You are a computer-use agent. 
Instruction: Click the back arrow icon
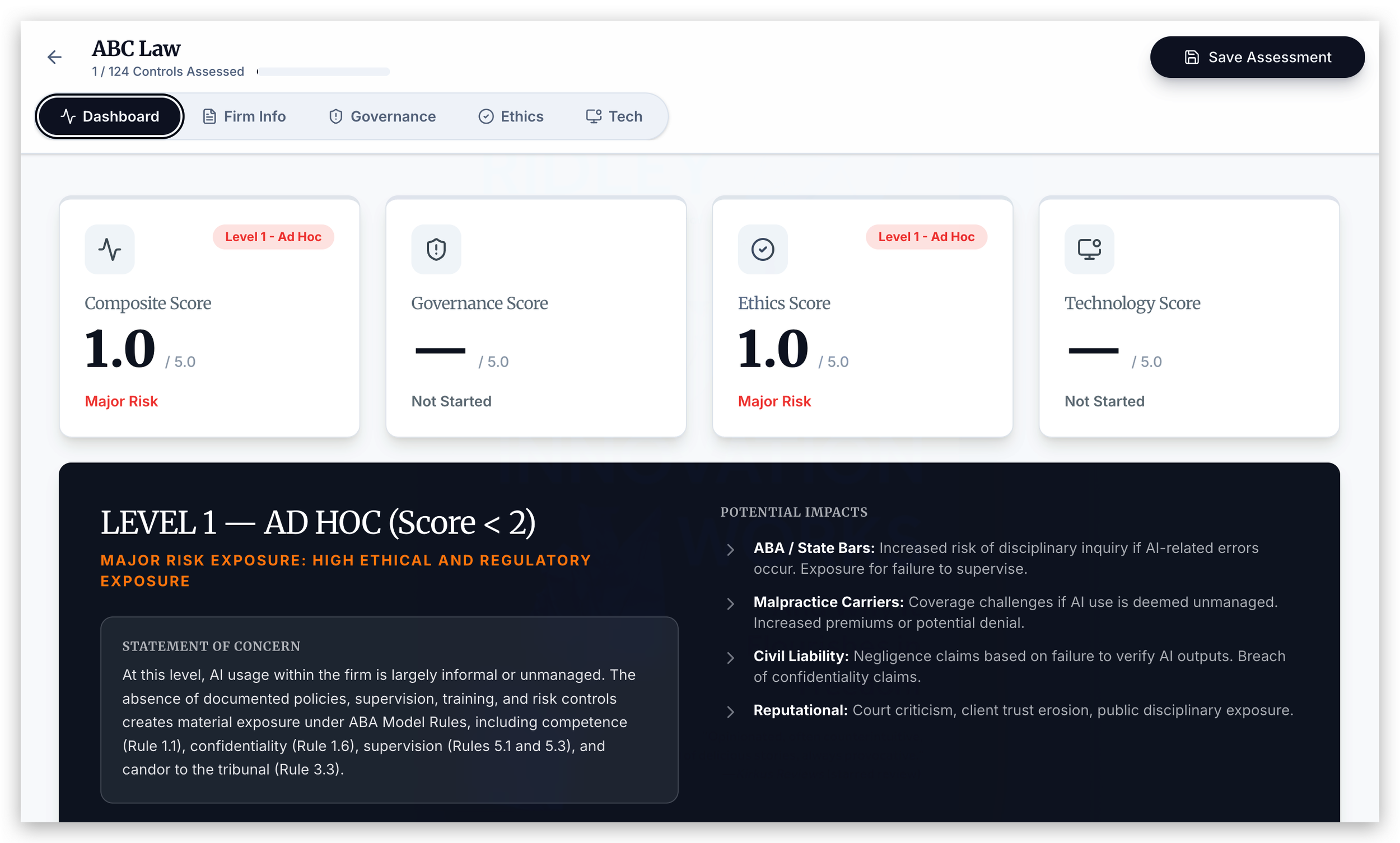(x=54, y=57)
